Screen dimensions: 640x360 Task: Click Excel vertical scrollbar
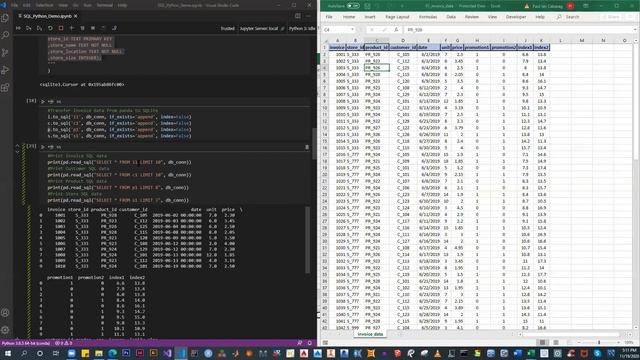(636, 184)
